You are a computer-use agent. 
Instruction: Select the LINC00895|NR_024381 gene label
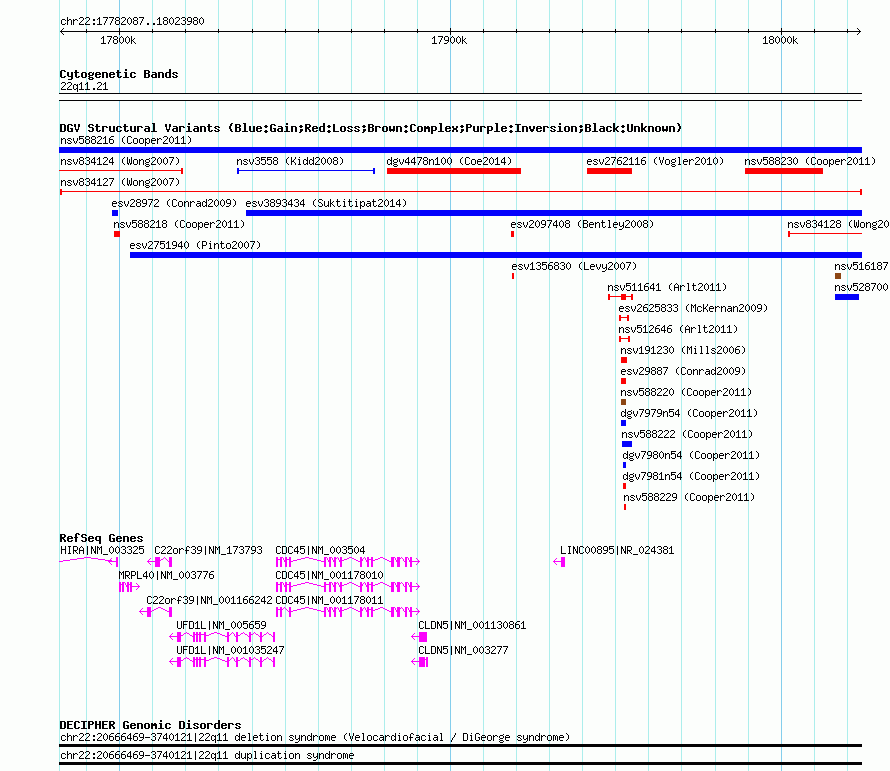617,550
